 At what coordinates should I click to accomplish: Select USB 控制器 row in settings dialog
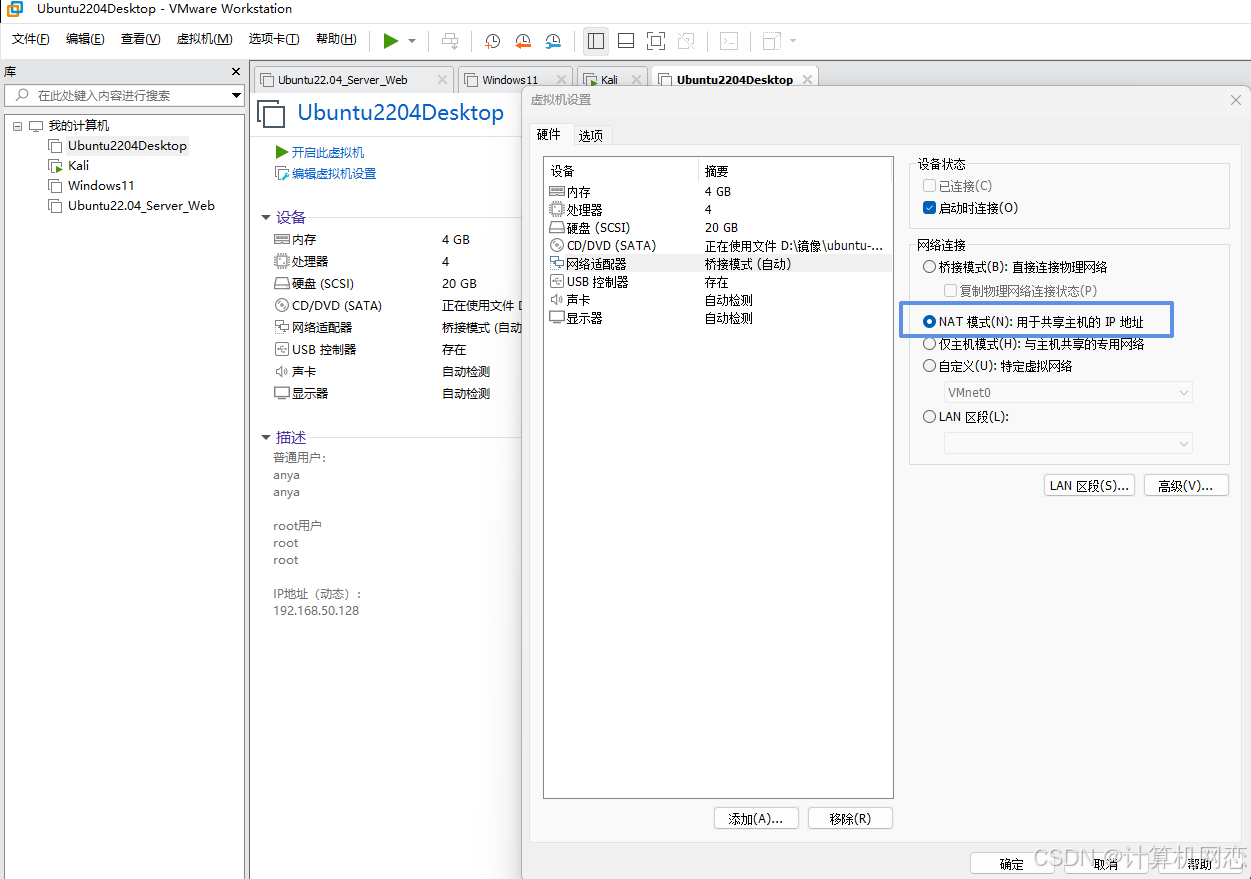[718, 281]
